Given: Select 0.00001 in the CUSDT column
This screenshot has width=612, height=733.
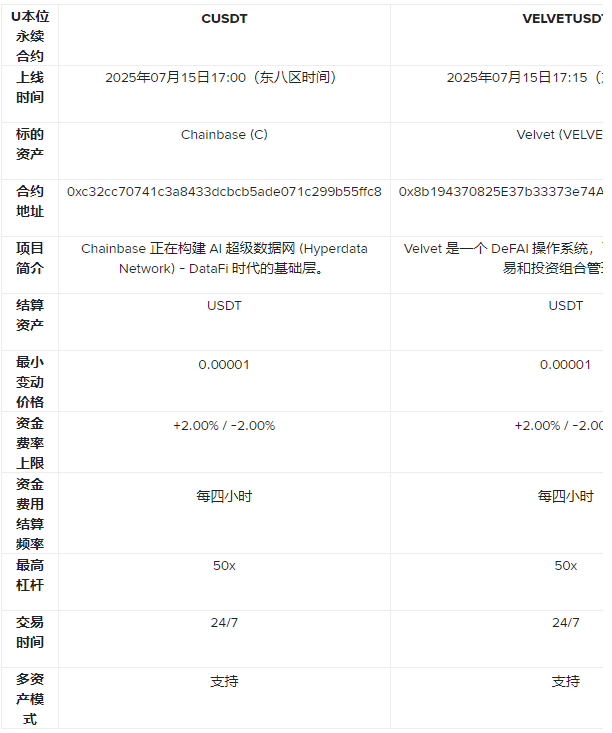Looking at the screenshot, I should 224,365.
